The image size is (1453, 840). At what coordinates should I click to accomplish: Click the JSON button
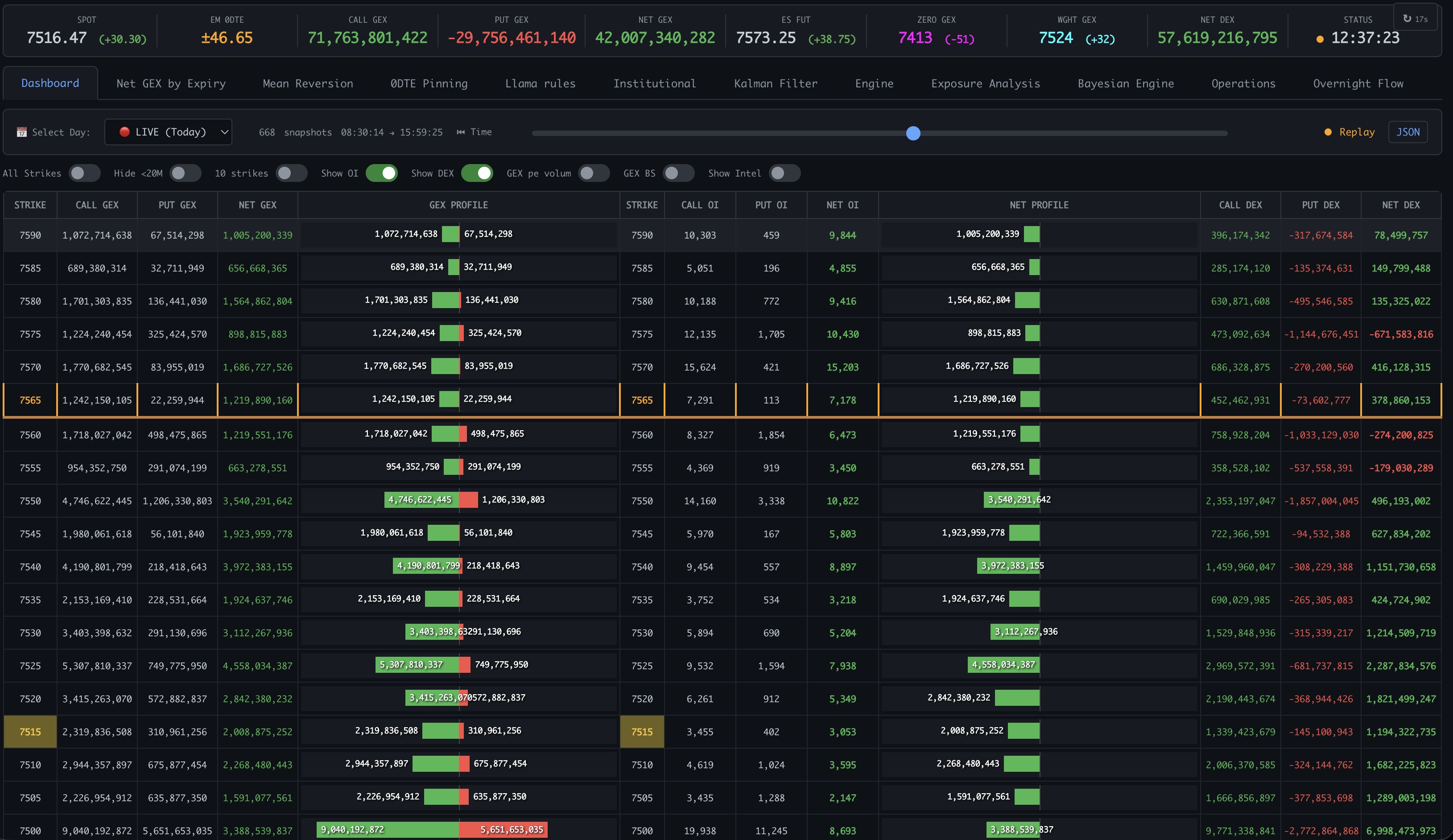(1408, 132)
